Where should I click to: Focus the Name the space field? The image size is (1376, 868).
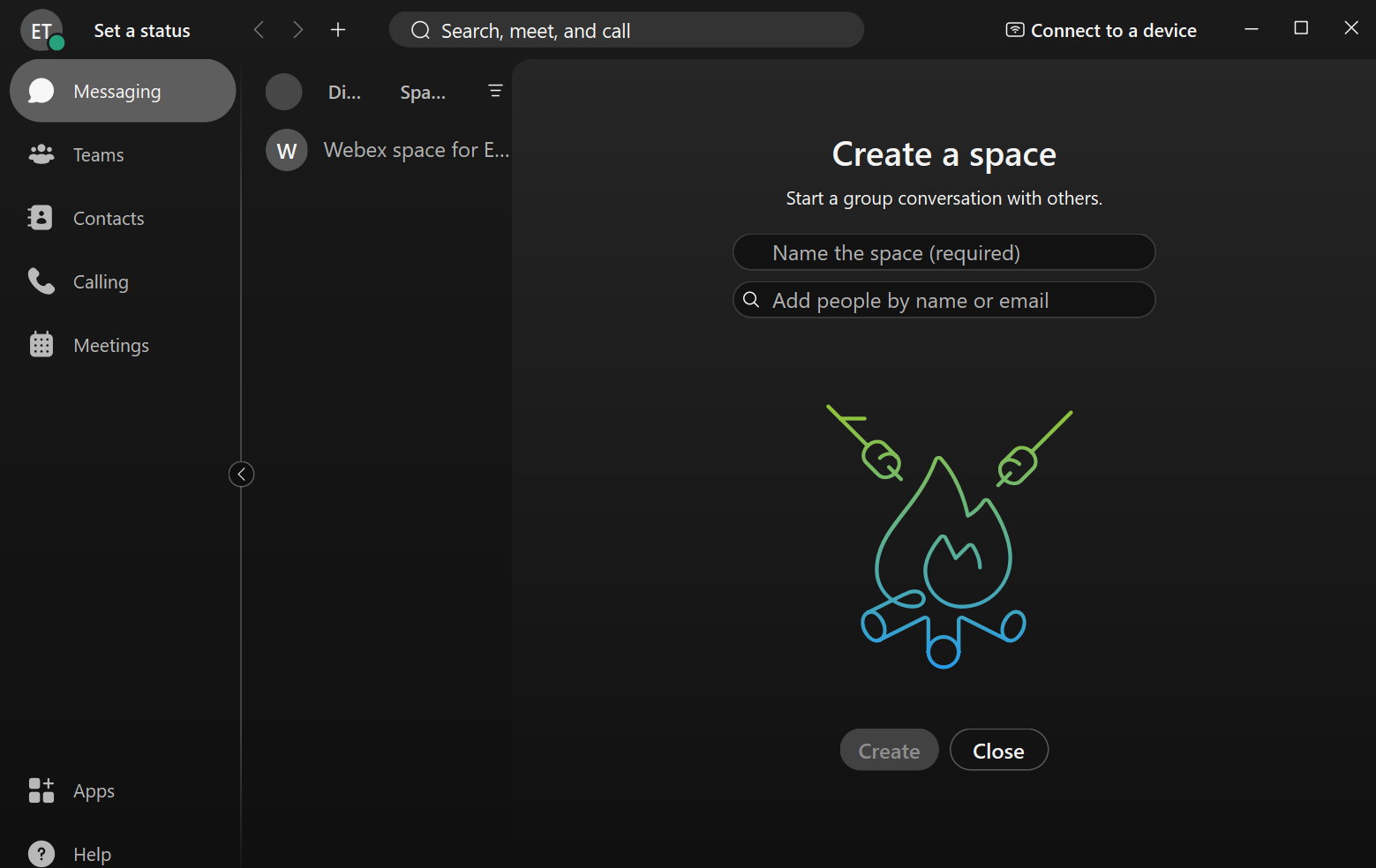(x=944, y=253)
